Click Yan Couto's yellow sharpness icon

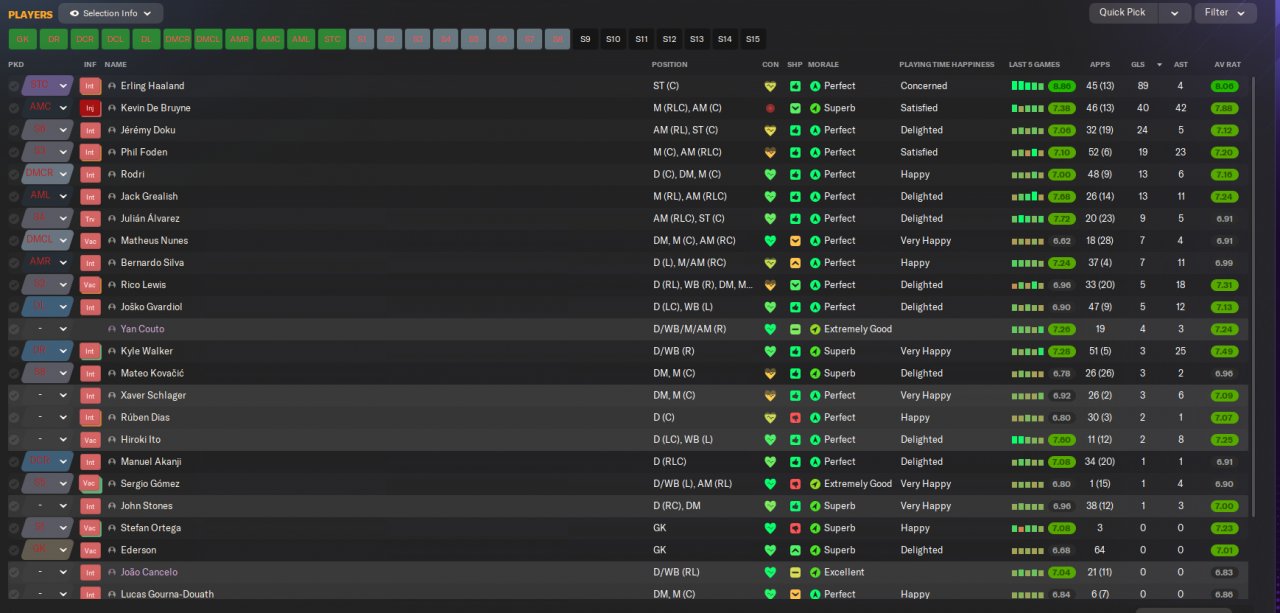(795, 329)
